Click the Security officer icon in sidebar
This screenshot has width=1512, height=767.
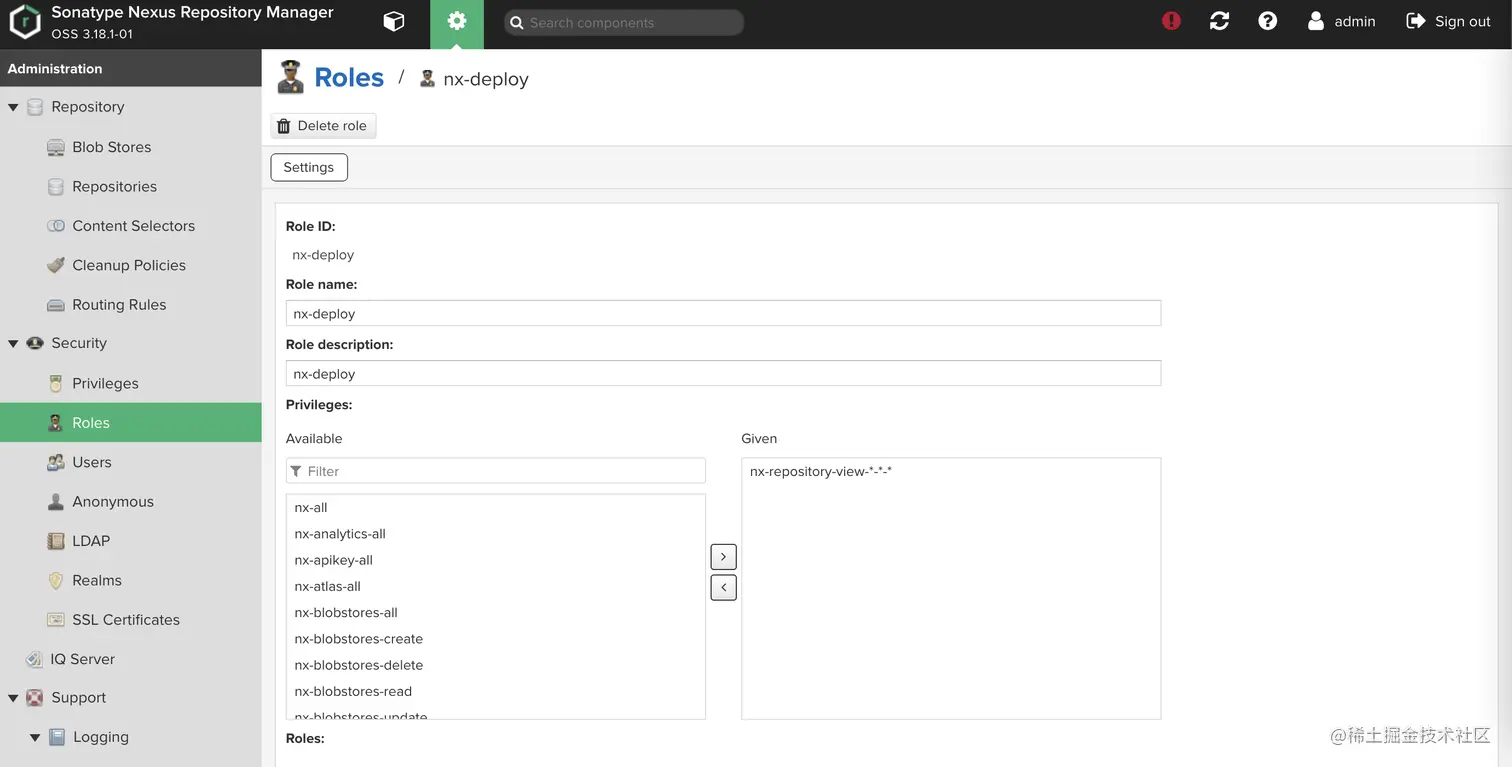(x=35, y=344)
